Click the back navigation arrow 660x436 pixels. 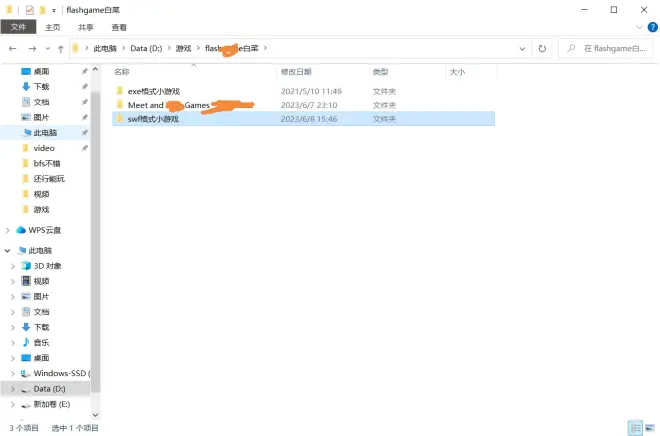point(12,48)
